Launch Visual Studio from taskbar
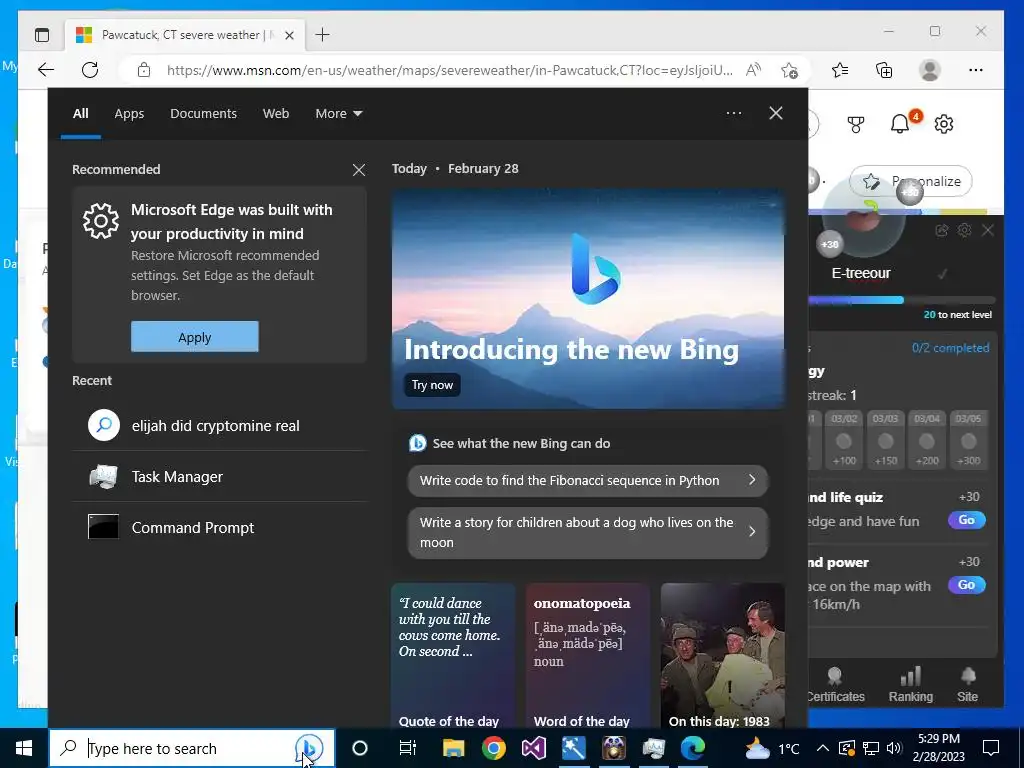The width and height of the screenshot is (1024, 768). (534, 748)
